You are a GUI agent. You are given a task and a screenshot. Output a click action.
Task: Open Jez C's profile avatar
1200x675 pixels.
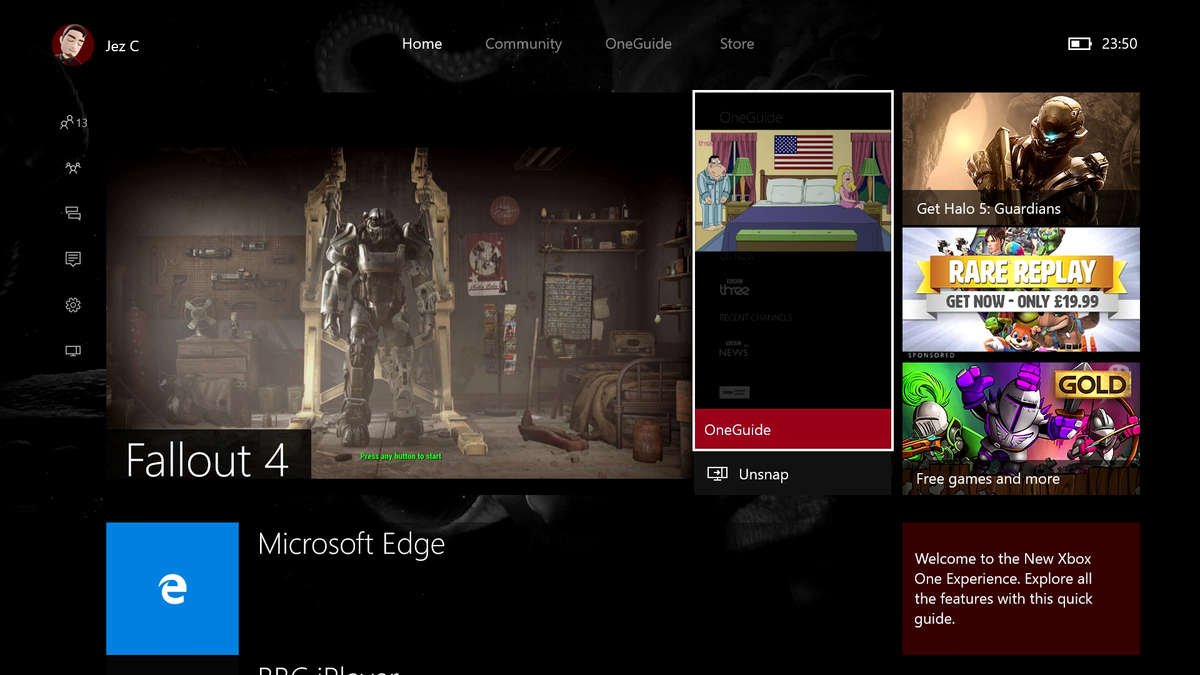[70, 45]
